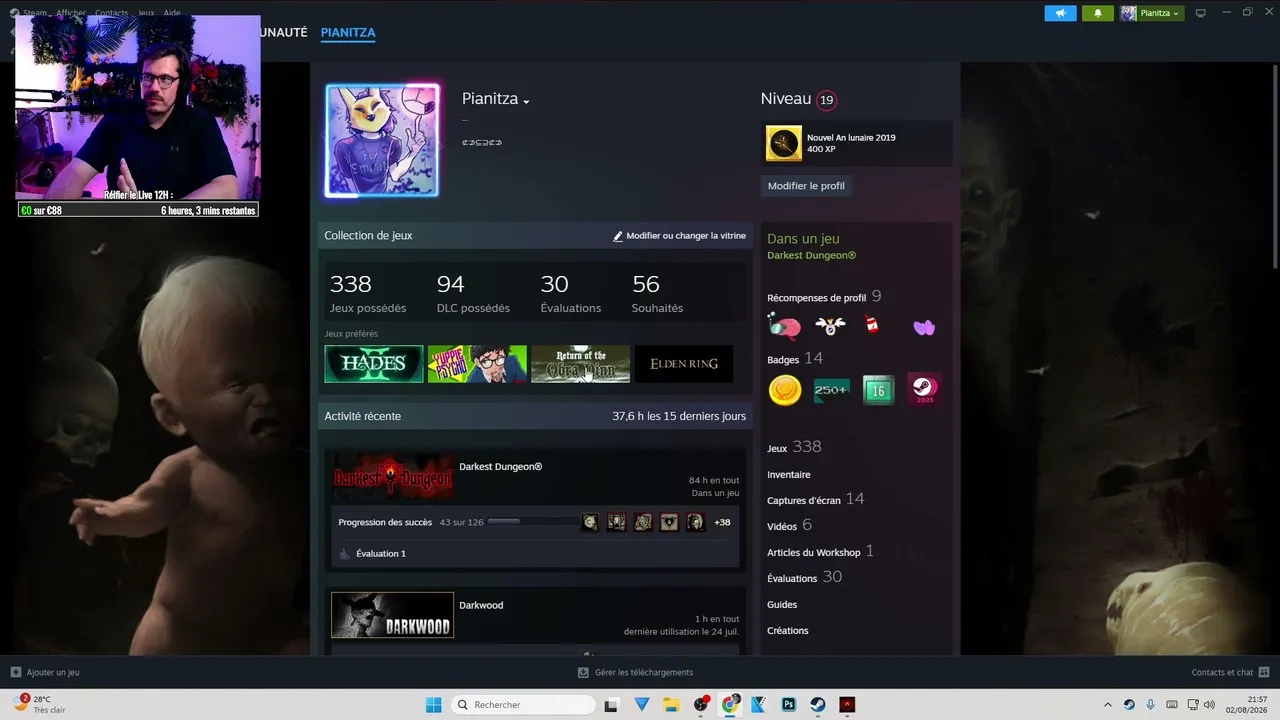This screenshot has height=720, width=1280.
Task: Open the 338 Jeux possédés stat
Action: [368, 293]
